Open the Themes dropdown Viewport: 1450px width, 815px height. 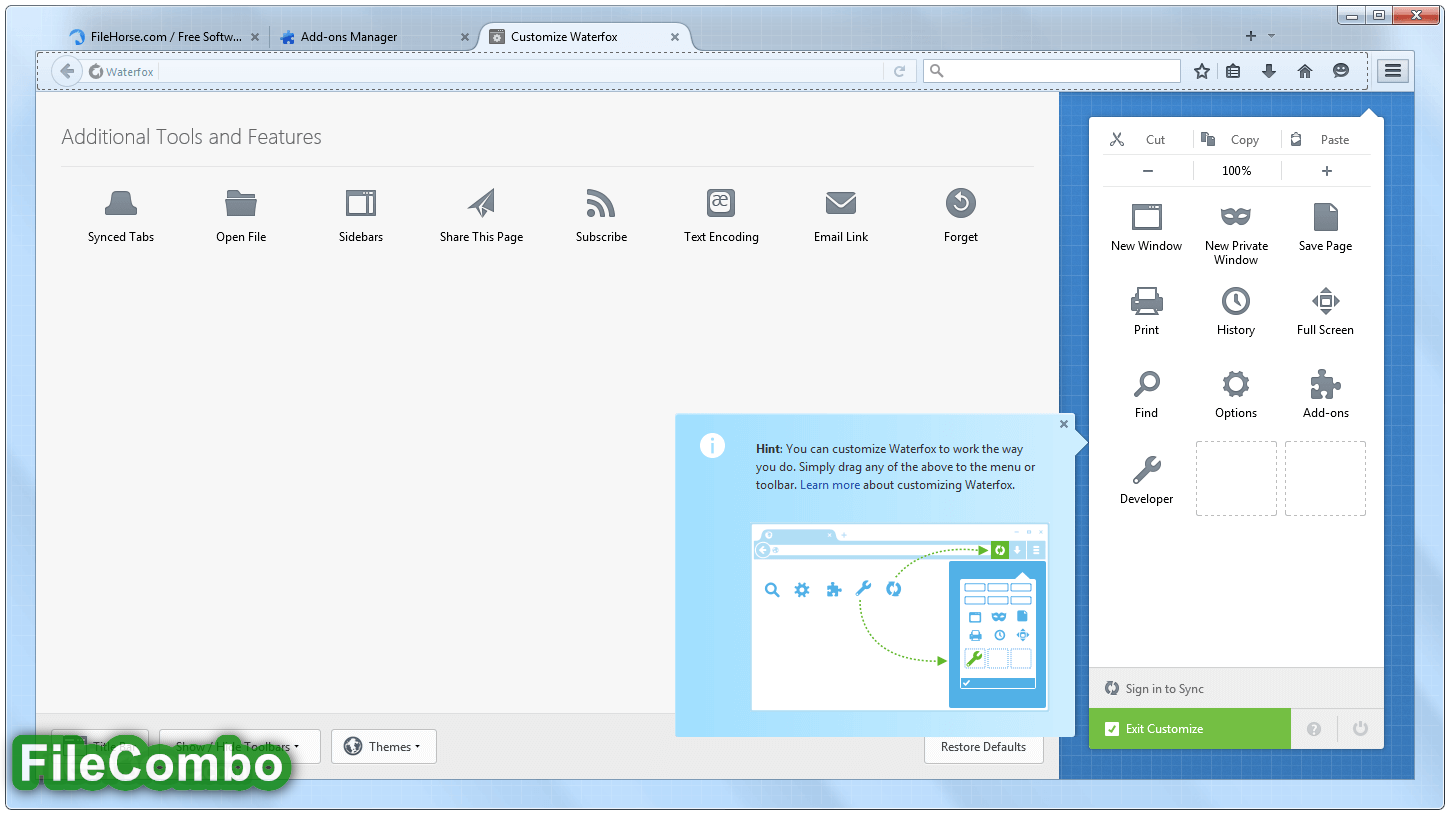pos(384,747)
